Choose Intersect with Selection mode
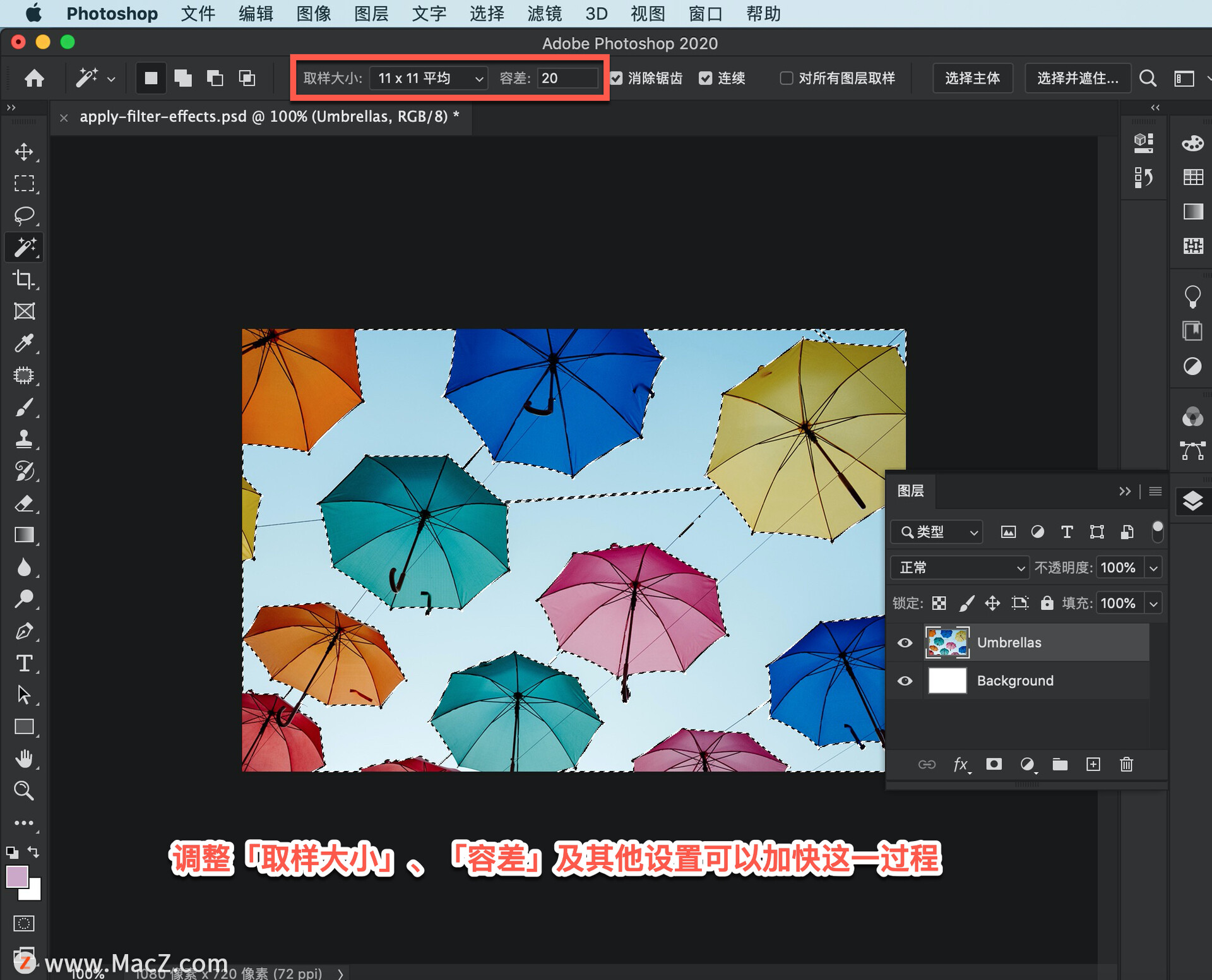 click(247, 78)
